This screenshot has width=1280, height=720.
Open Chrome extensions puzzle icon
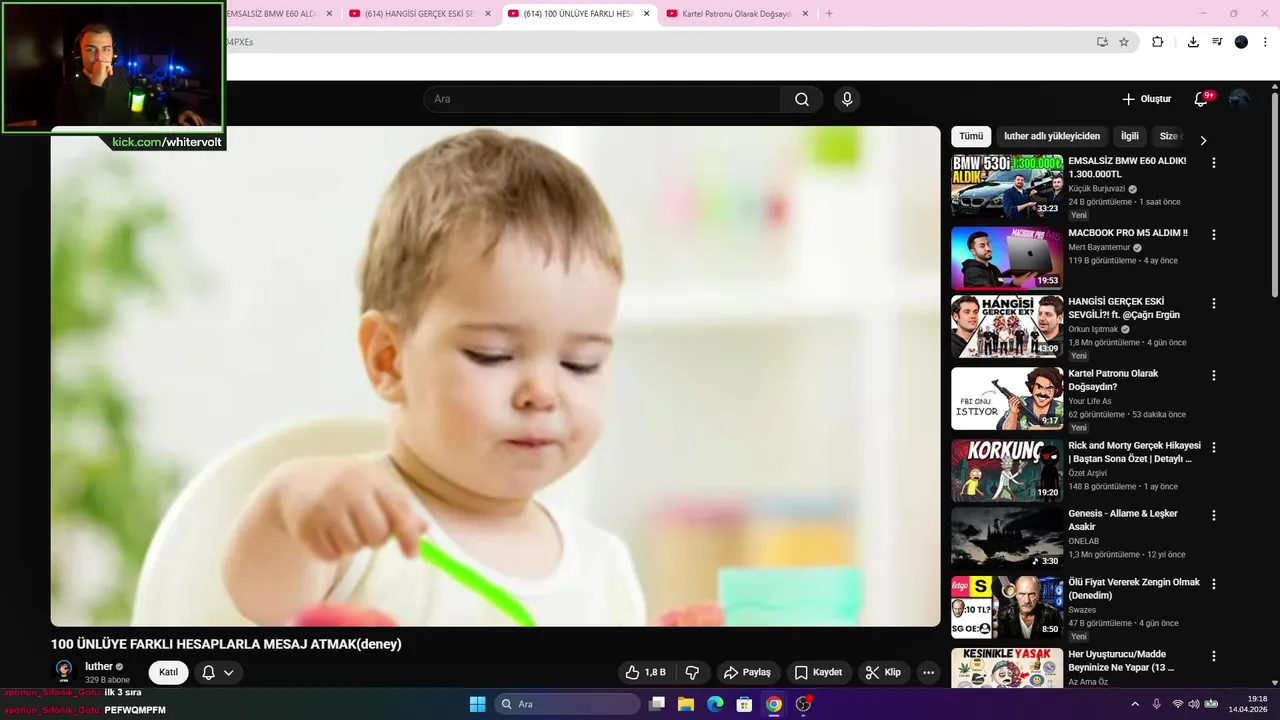[x=1158, y=42]
